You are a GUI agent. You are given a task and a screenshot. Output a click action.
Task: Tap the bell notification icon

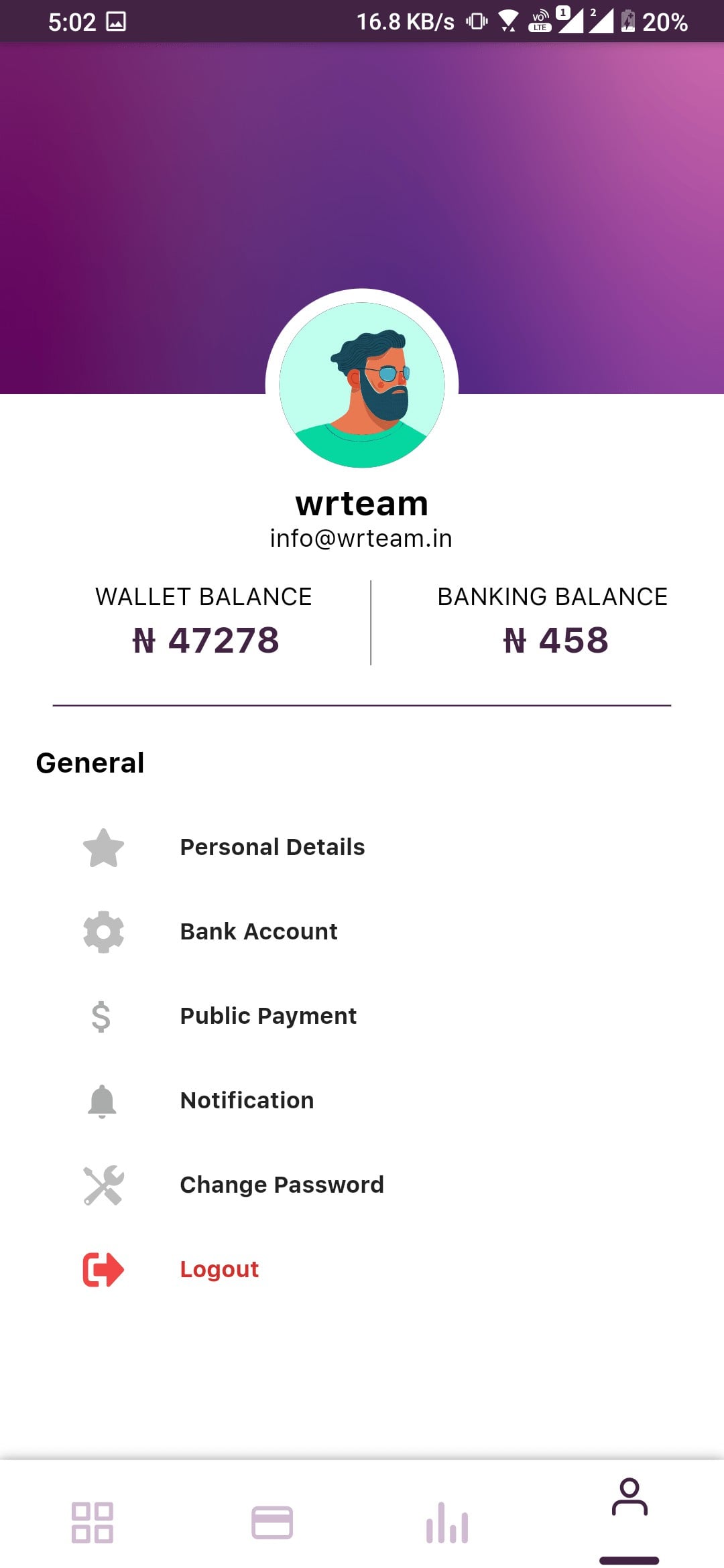coord(102,1101)
